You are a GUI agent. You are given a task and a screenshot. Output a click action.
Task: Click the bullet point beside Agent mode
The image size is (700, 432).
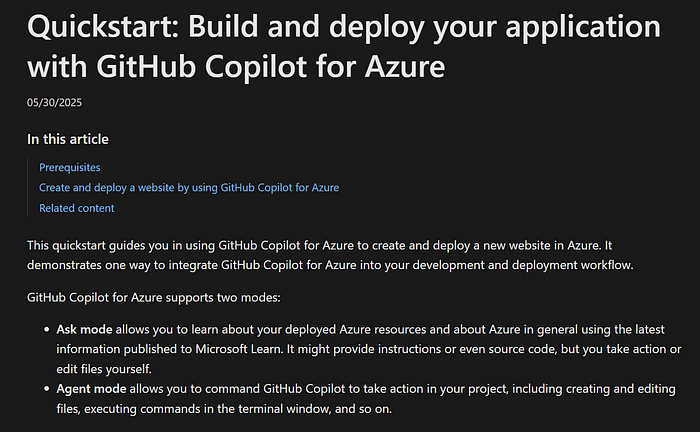tap(46, 389)
